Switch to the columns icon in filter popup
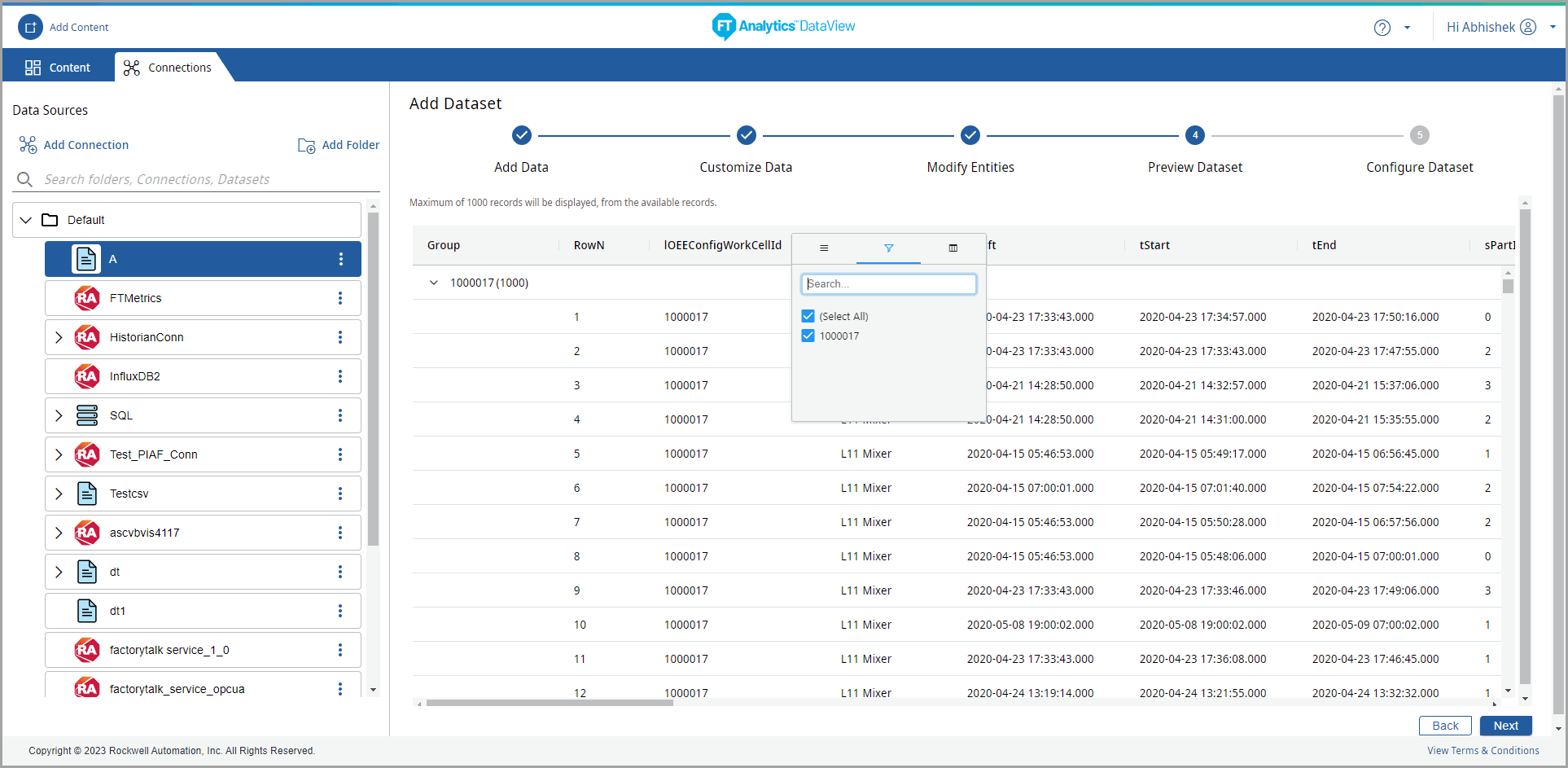 point(953,248)
